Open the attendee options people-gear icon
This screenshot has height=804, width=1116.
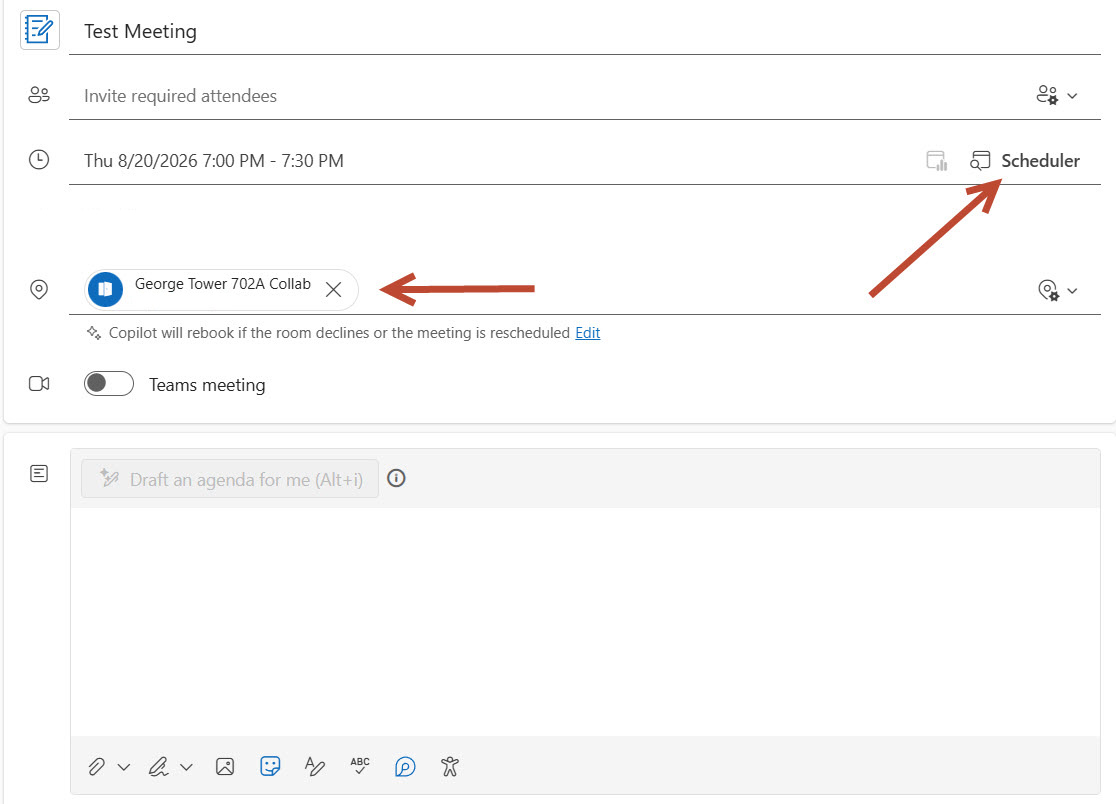coord(1047,95)
